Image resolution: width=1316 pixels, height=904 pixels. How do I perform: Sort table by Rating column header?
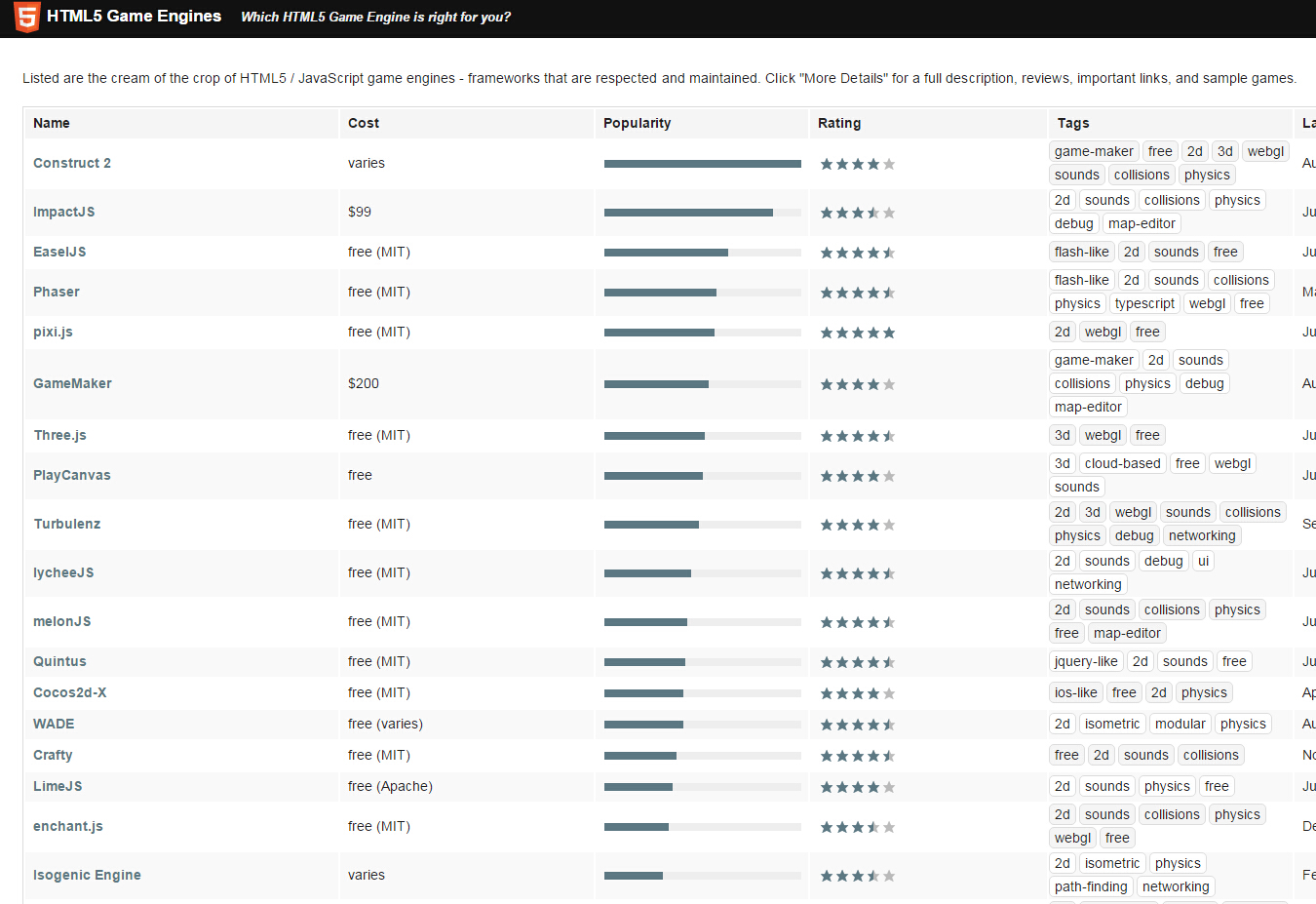coord(839,123)
